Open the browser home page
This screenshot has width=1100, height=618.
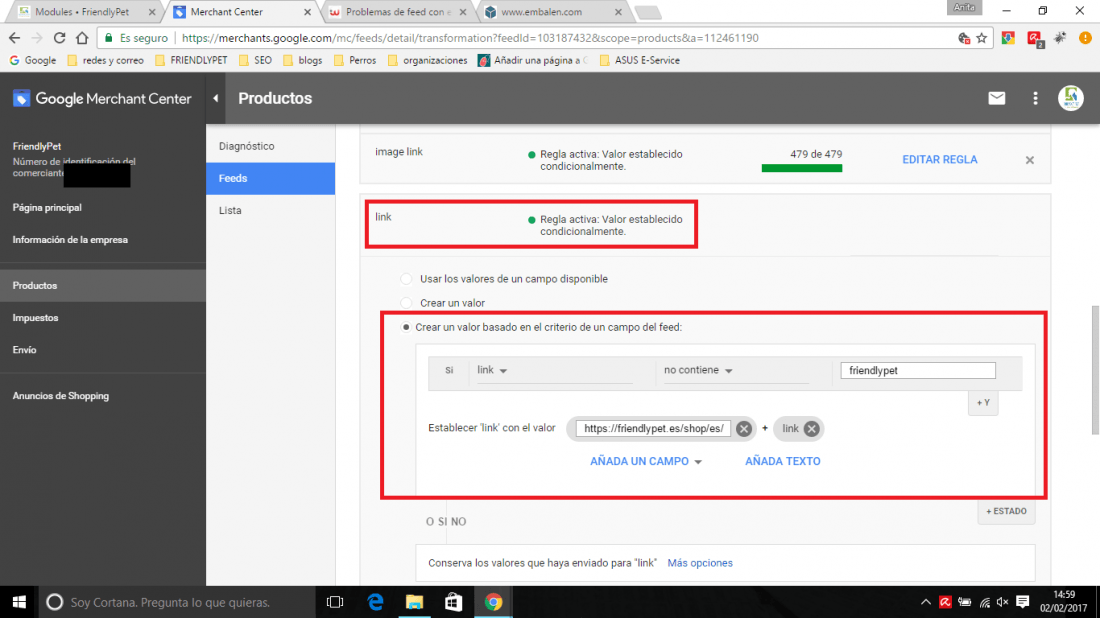[82, 38]
